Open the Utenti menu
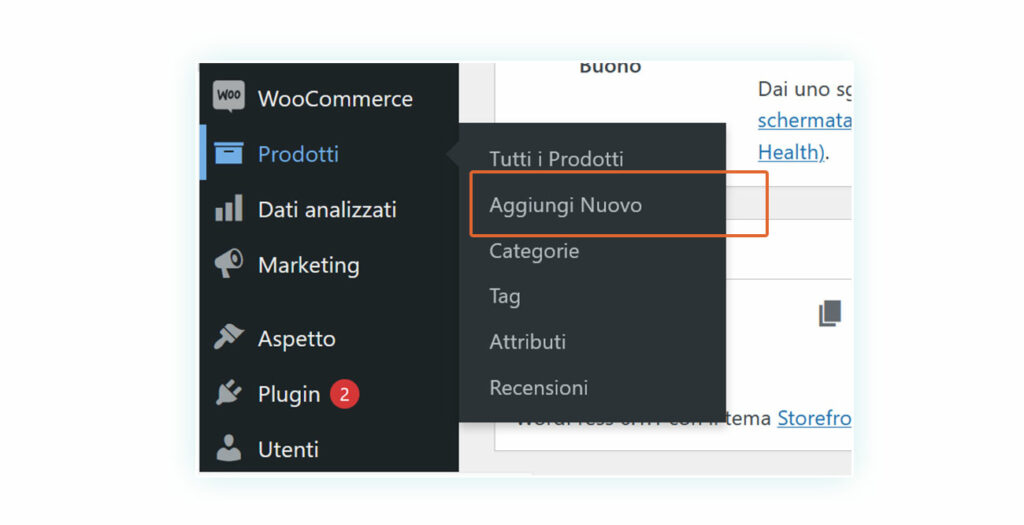The height and width of the screenshot is (525, 1024). pyautogui.click(x=288, y=450)
